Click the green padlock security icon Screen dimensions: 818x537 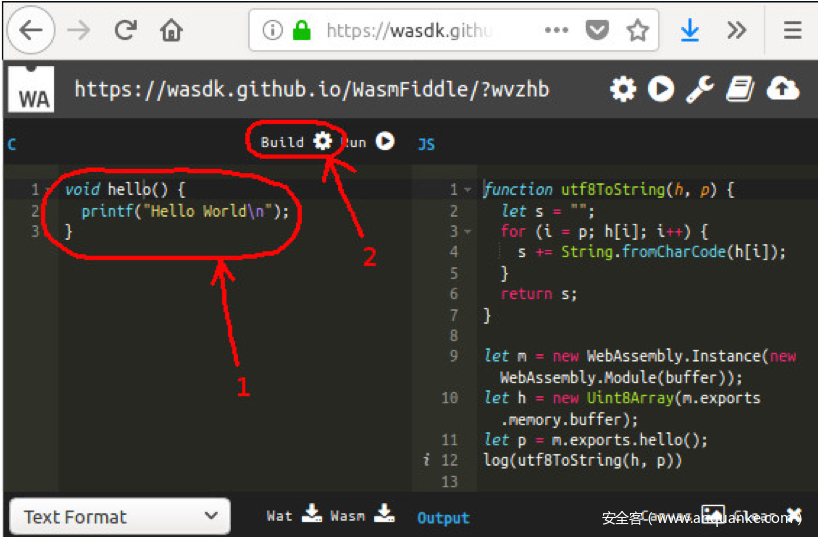pyautogui.click(x=302, y=30)
